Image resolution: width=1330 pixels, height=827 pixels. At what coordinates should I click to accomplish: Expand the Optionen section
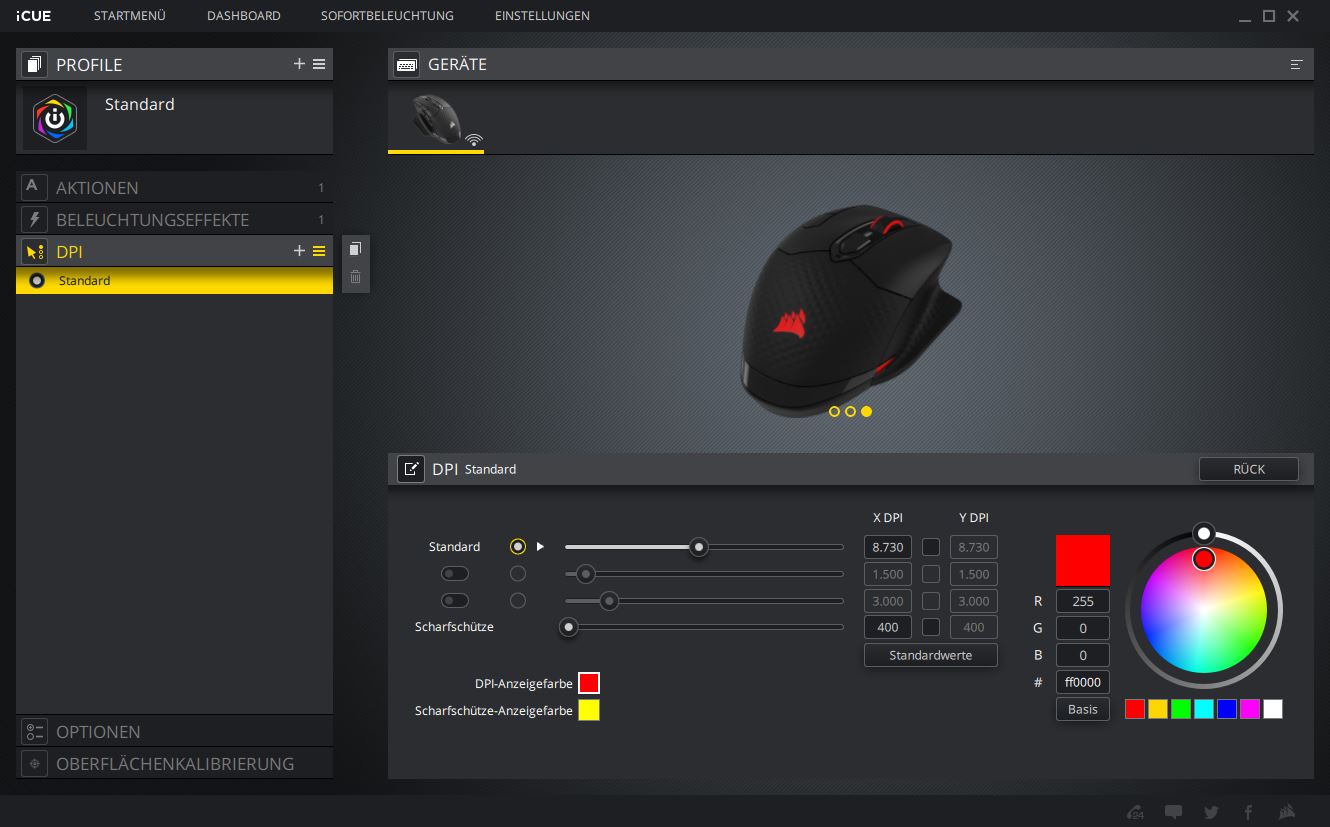[174, 731]
